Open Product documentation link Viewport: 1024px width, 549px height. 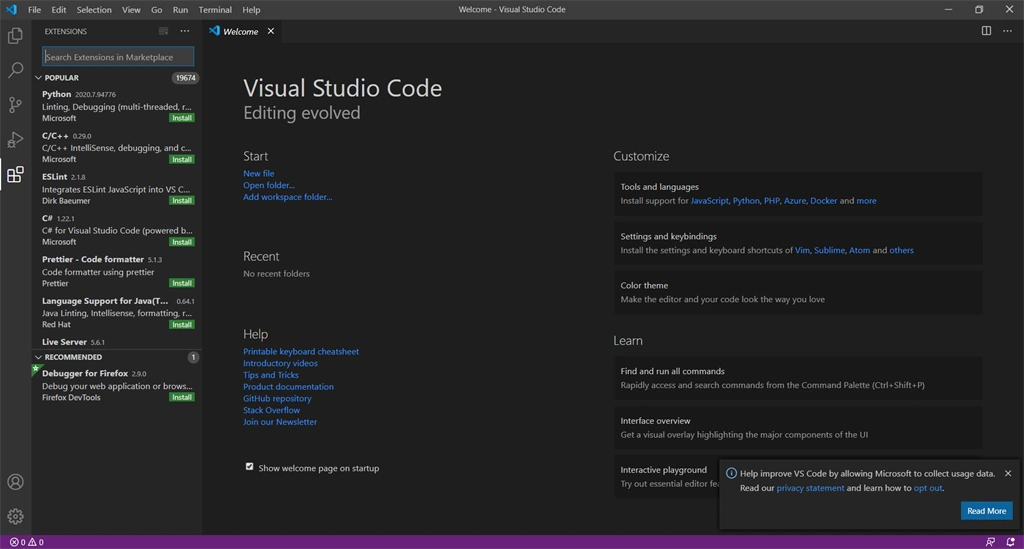click(288, 386)
